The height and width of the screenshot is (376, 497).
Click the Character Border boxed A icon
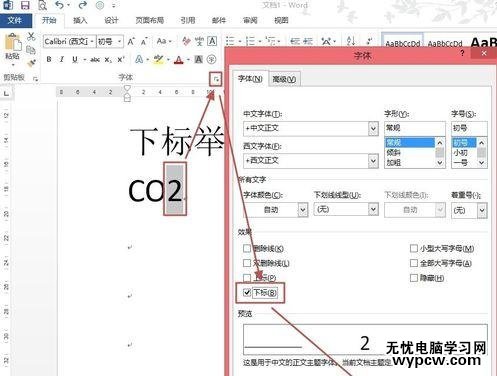tap(212, 41)
